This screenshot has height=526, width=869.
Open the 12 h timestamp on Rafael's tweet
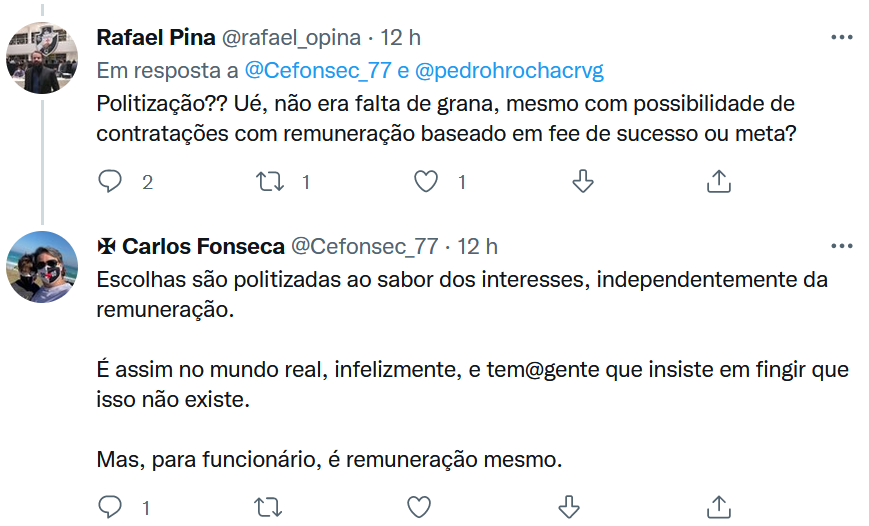point(401,38)
